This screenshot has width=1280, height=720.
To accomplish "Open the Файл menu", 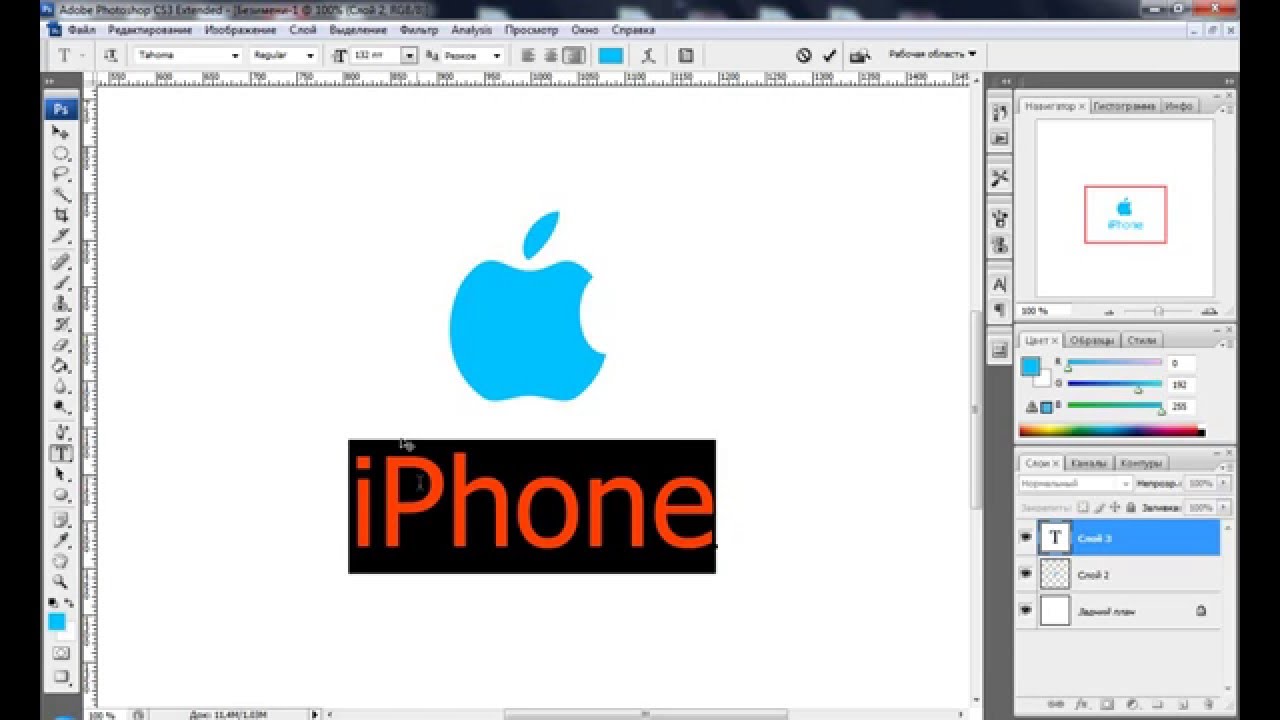I will (x=82, y=30).
